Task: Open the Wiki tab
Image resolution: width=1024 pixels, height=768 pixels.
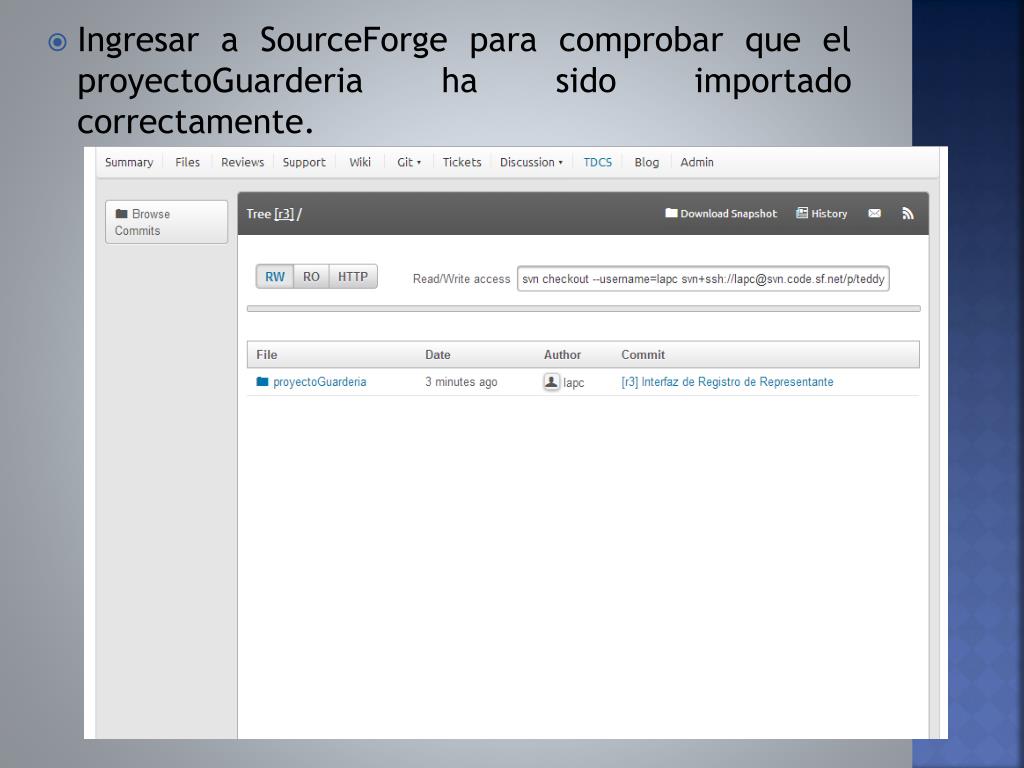Action: [x=360, y=162]
